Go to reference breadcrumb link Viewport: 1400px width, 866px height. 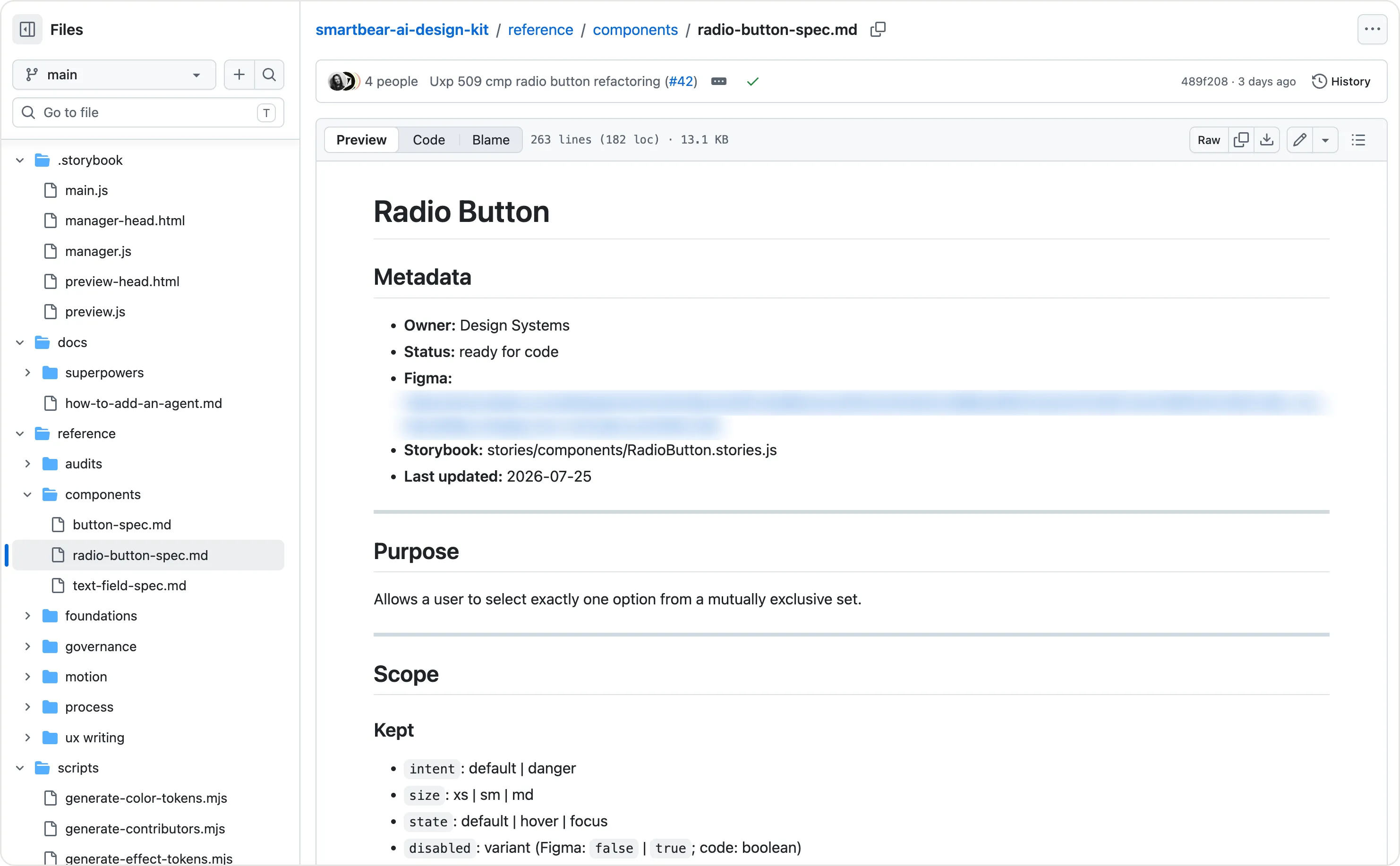click(540, 29)
